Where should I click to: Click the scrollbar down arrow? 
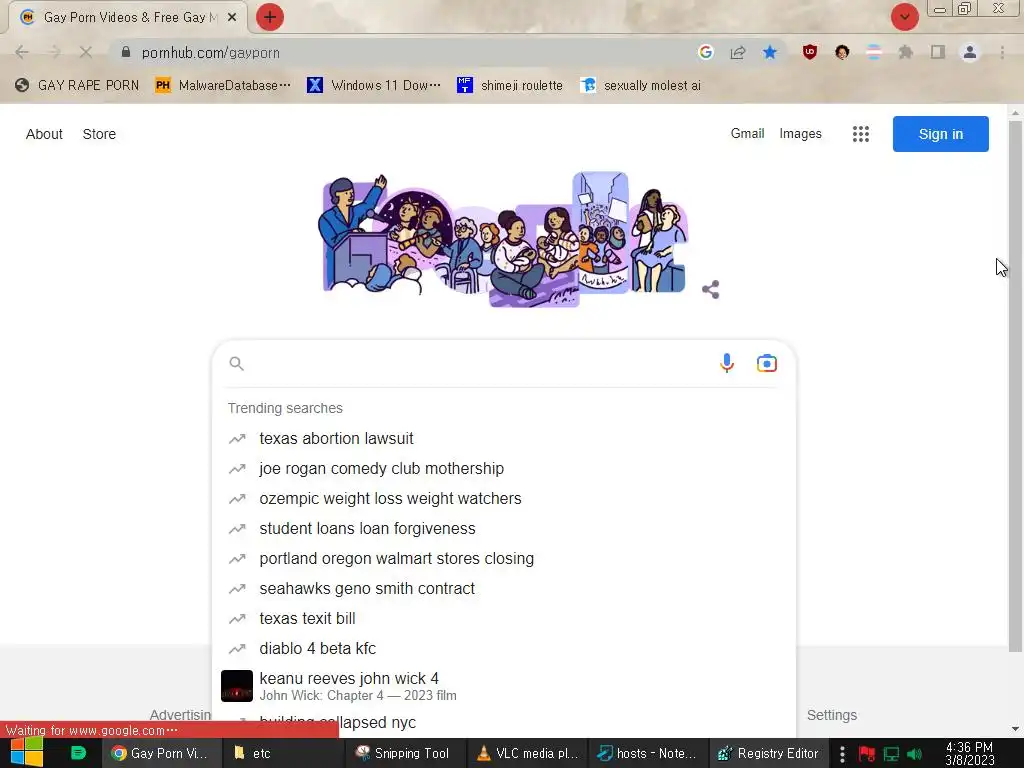tap(1015, 729)
